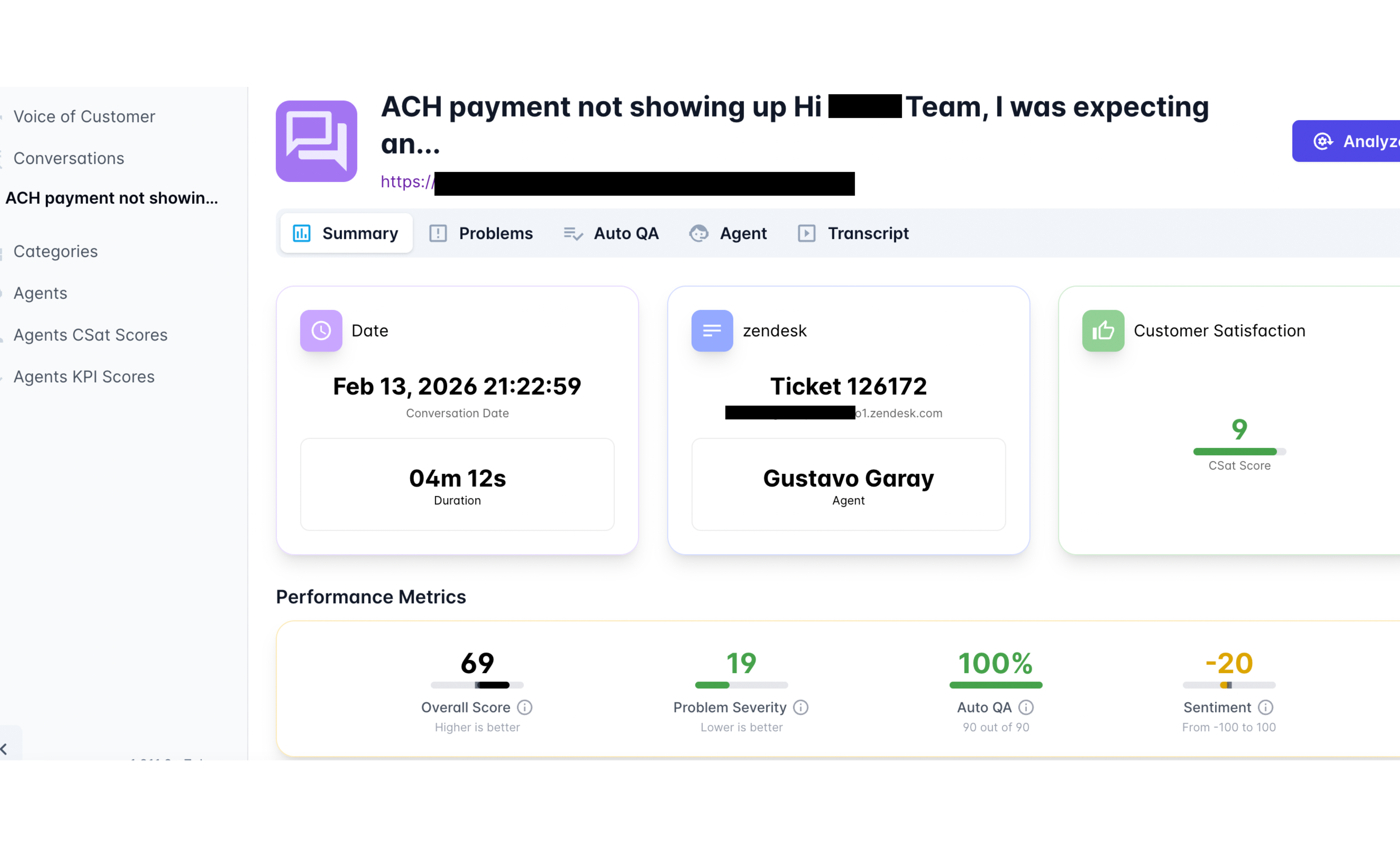Click the Gustavo Garay agent box
1400x868 pixels.
click(848, 485)
